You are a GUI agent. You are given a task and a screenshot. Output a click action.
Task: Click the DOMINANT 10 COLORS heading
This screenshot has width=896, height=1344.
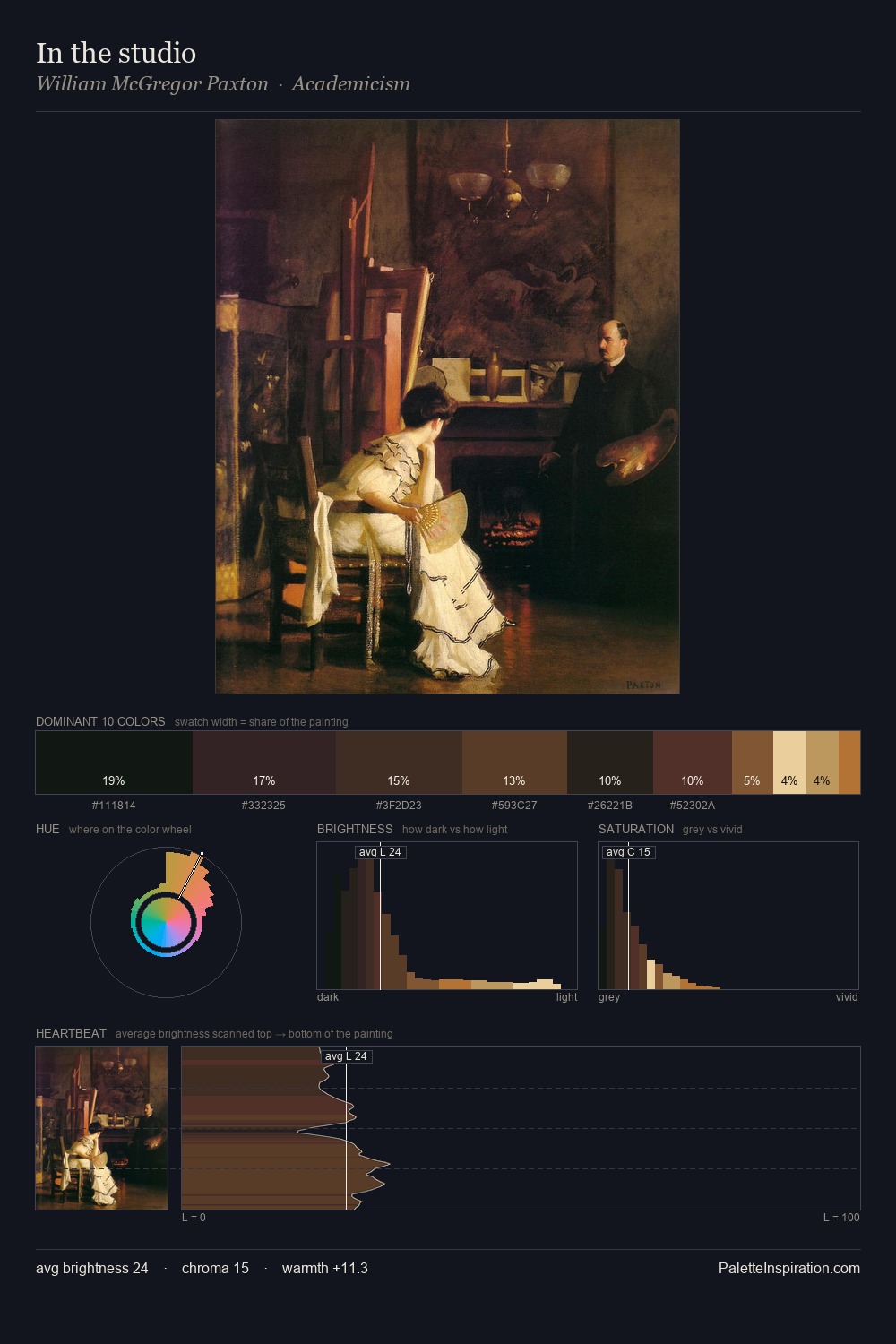100,721
